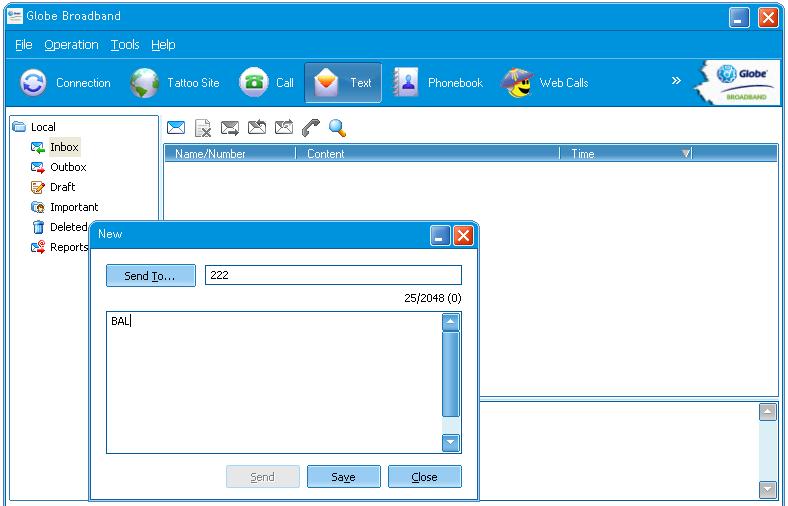
Task: Click the message area scroll up arrow
Action: (x=451, y=322)
